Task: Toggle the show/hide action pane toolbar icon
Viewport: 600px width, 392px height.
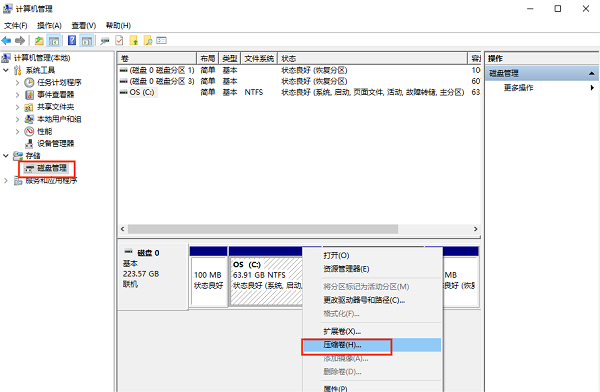Action: coord(87,41)
